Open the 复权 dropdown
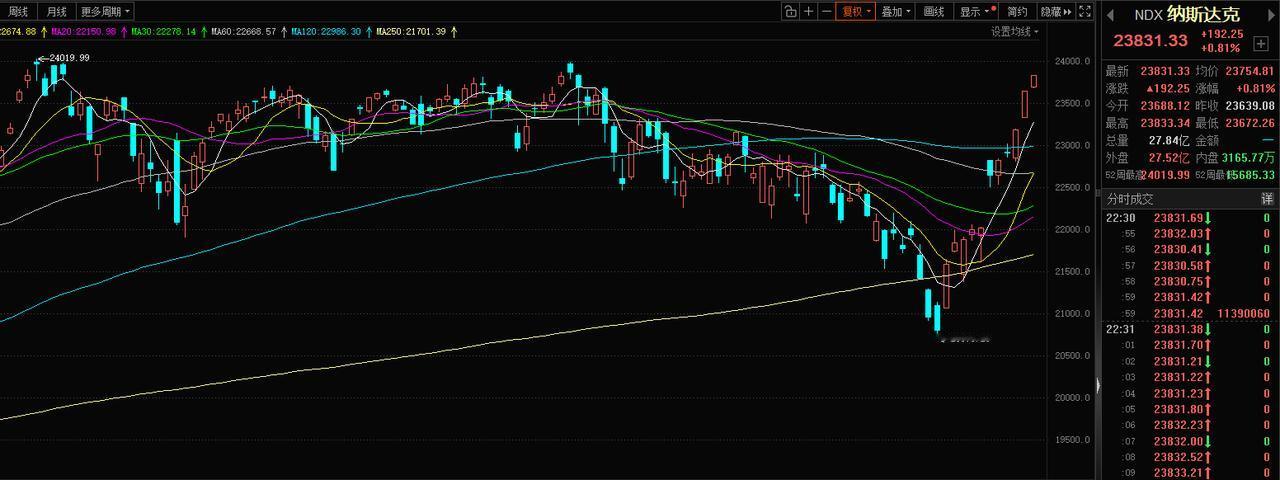The height and width of the screenshot is (480, 1280). click(856, 12)
